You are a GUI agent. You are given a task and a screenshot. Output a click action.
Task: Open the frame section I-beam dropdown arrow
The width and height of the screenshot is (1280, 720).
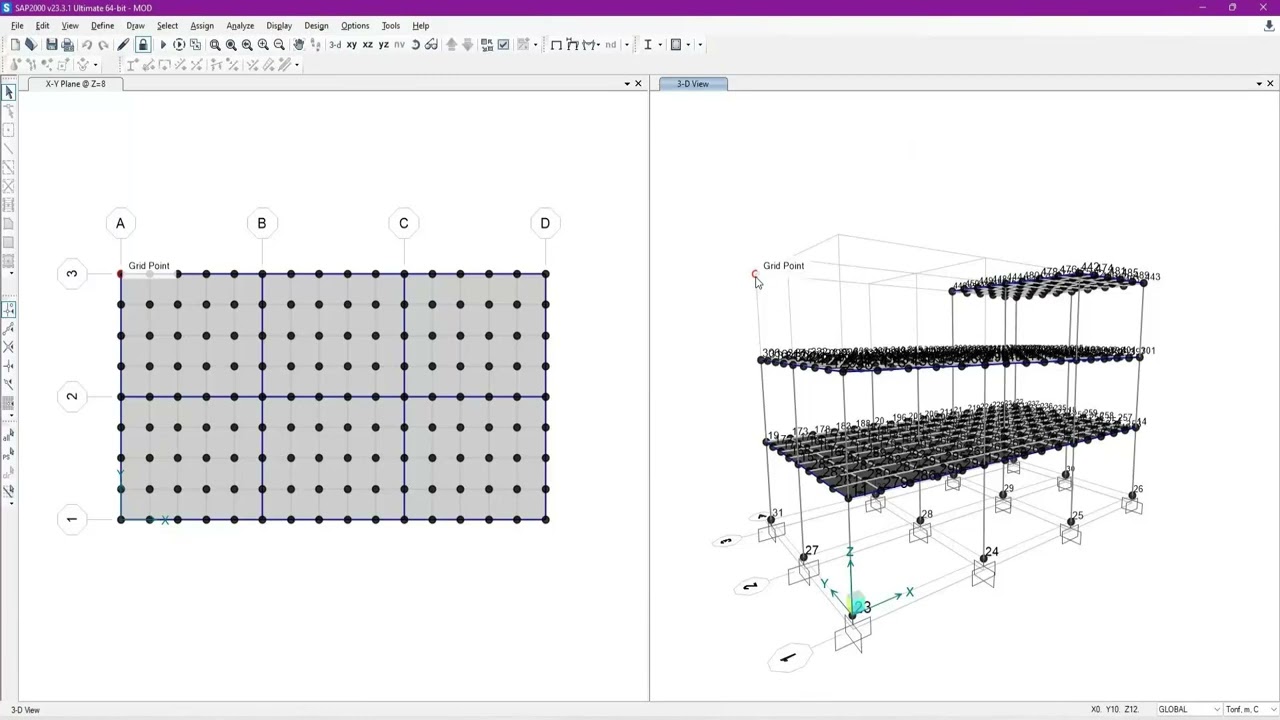(660, 44)
